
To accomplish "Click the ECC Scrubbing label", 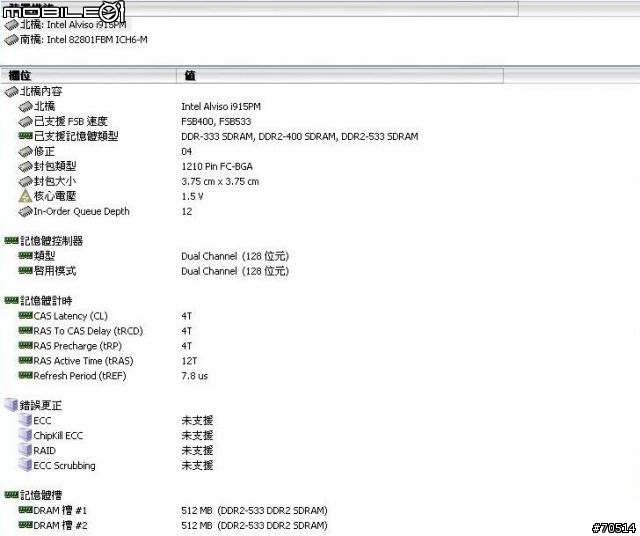I will [64, 465].
